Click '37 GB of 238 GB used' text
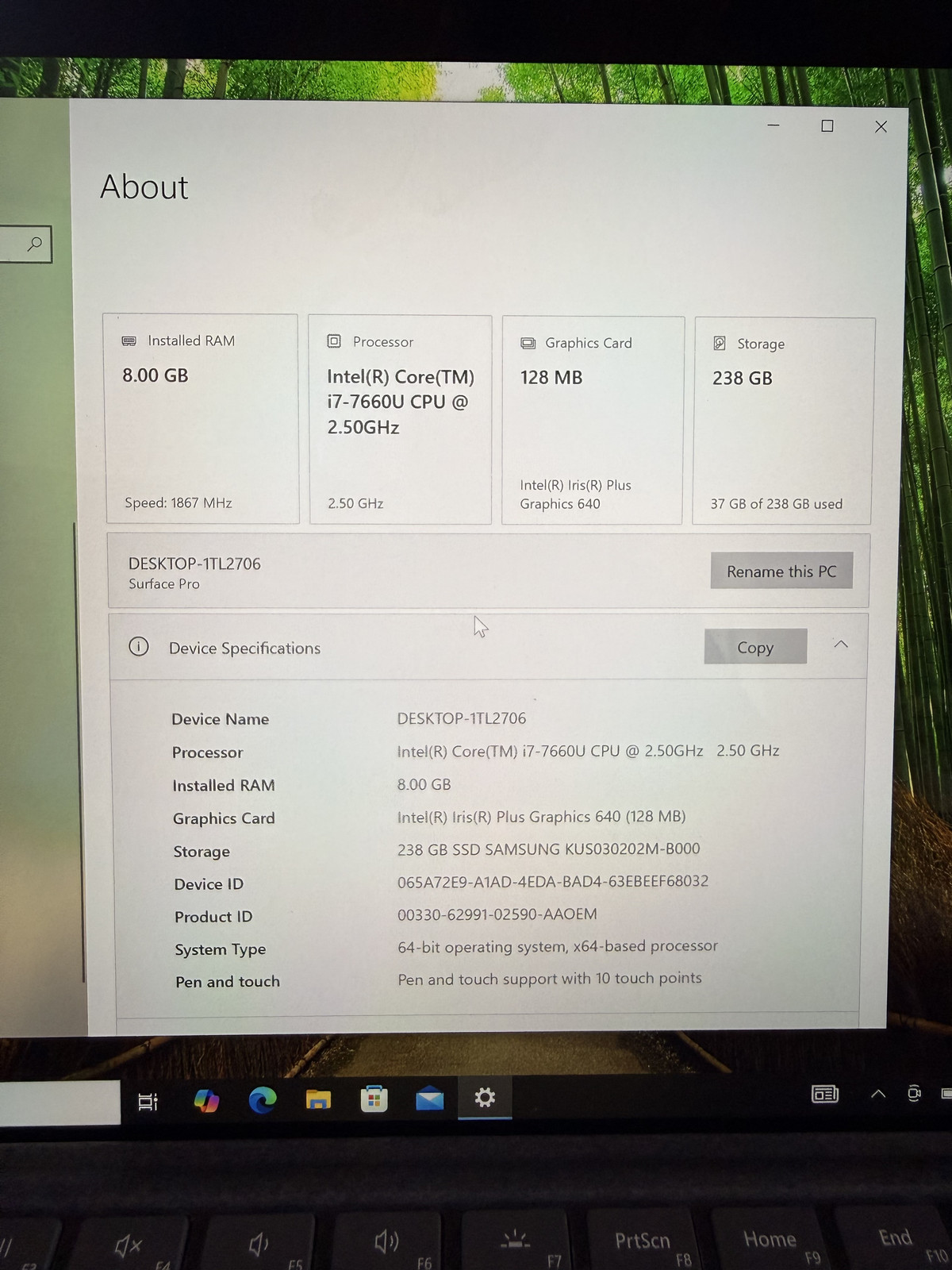 (x=777, y=504)
